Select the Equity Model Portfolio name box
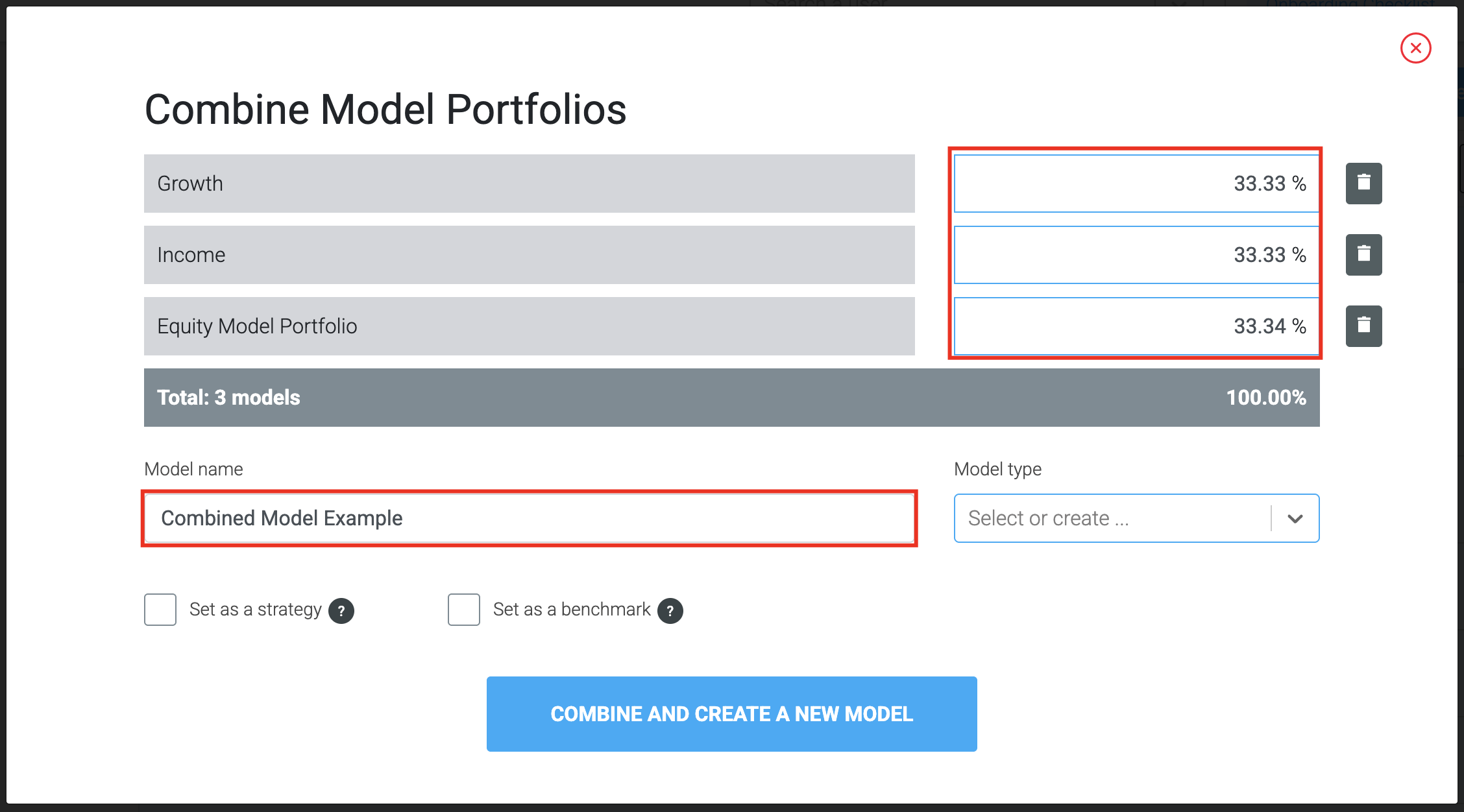Screen dimensions: 1464x812 click(529, 326)
